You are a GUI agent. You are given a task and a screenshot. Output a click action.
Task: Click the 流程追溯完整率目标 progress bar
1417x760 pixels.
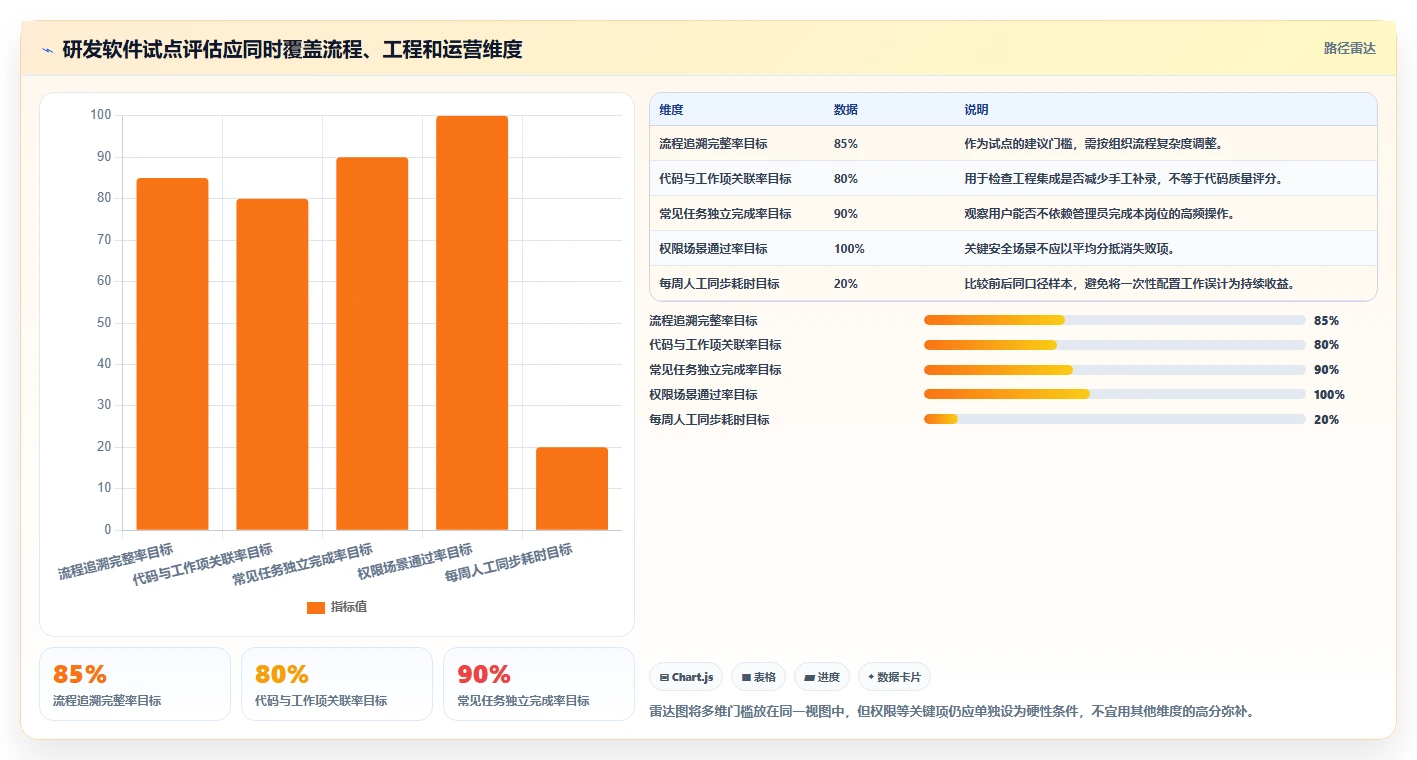1115,320
